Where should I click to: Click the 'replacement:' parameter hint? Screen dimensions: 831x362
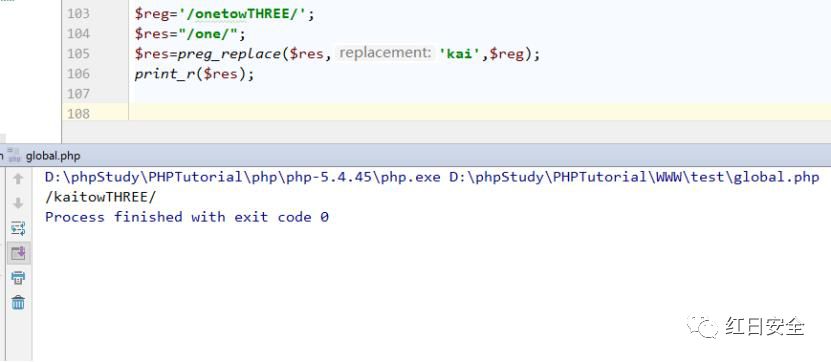[385, 53]
